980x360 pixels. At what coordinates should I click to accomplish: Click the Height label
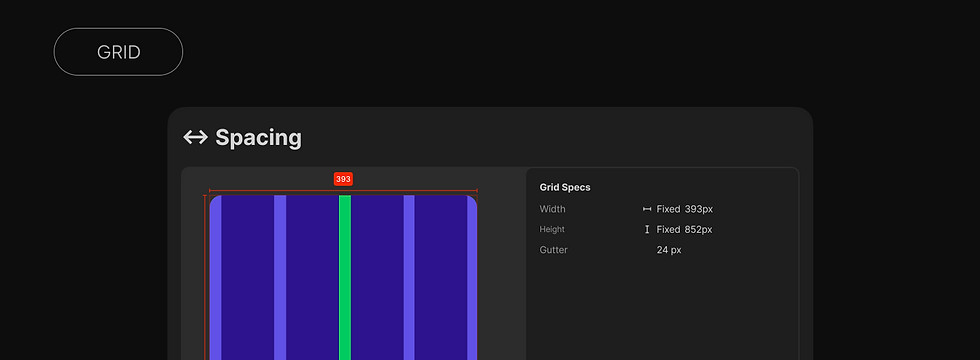pyautogui.click(x=552, y=229)
